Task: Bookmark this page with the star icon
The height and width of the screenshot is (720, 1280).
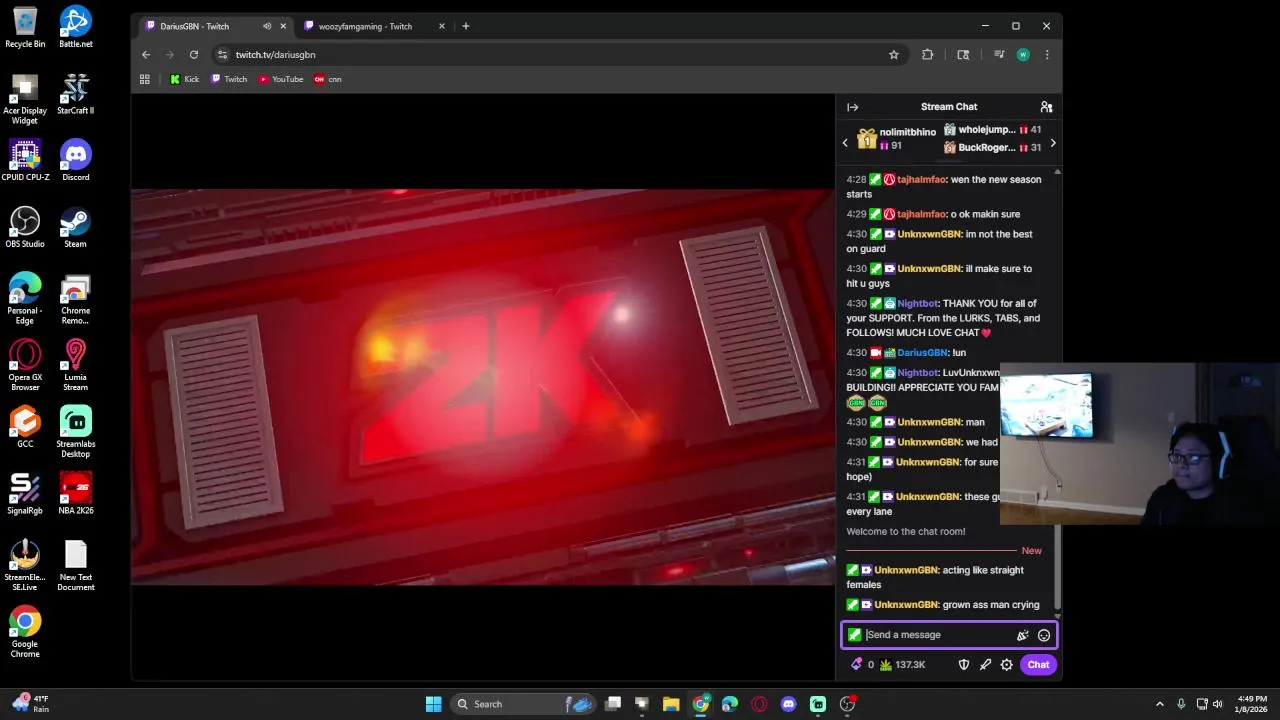Action: click(894, 55)
